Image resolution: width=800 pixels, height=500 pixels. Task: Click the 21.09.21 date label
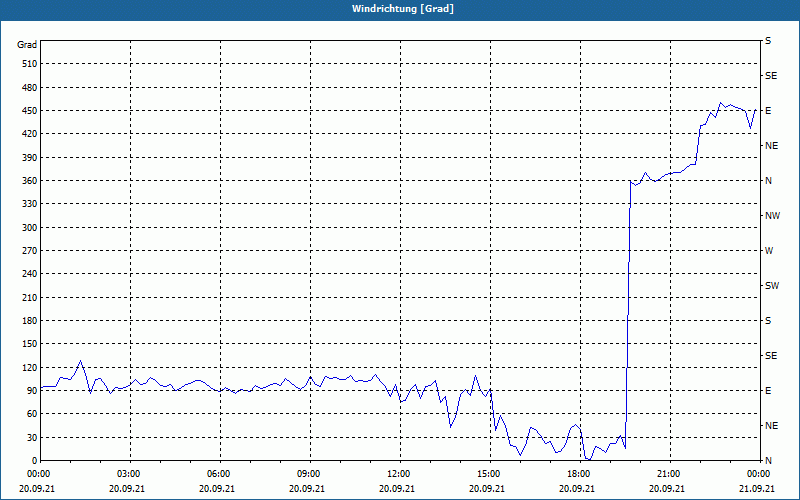757,488
